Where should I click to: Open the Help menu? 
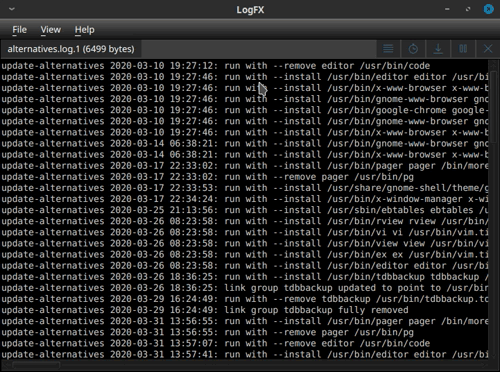85,30
